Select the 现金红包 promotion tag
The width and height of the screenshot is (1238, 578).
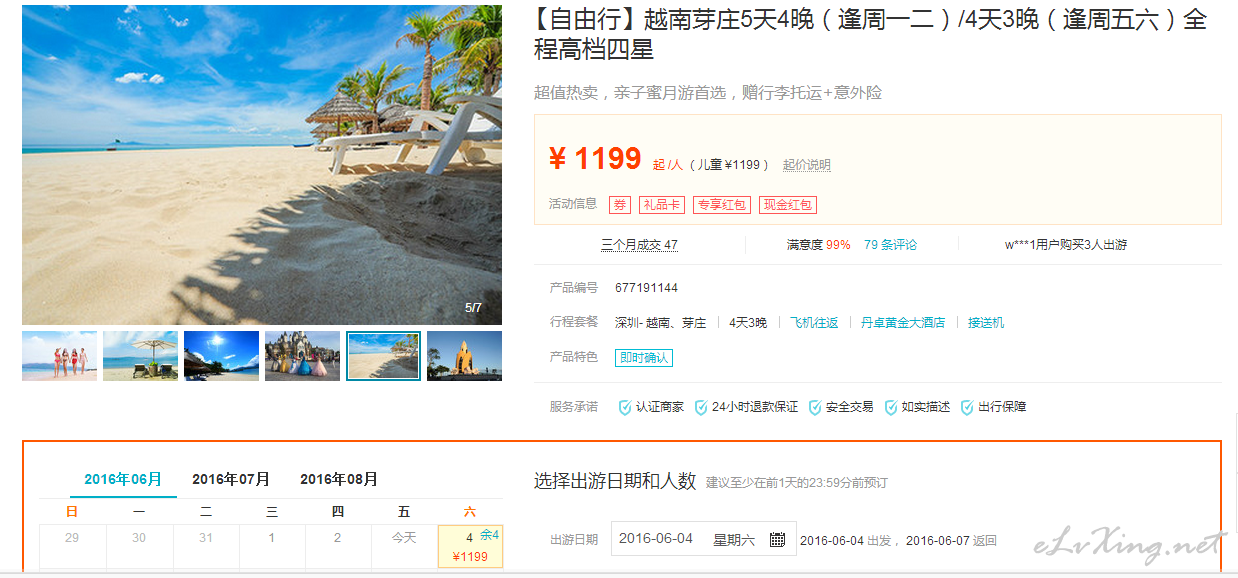(788, 204)
